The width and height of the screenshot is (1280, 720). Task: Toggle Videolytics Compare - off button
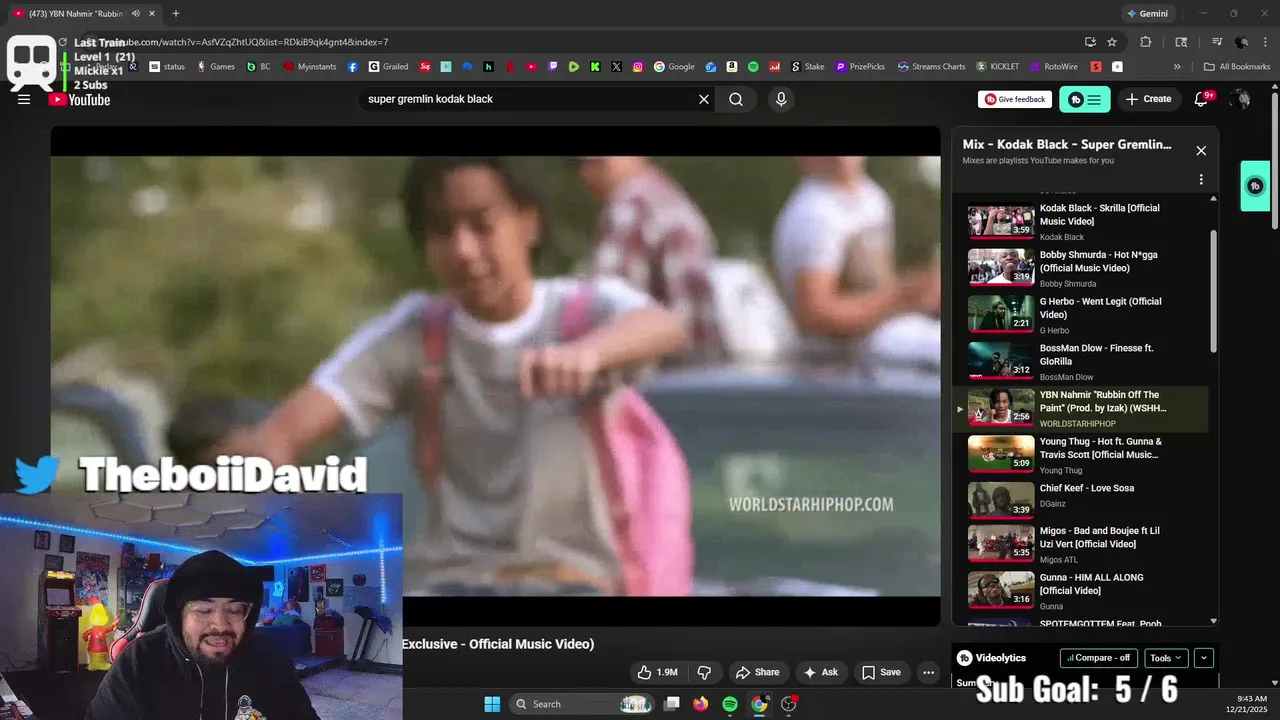(1098, 658)
